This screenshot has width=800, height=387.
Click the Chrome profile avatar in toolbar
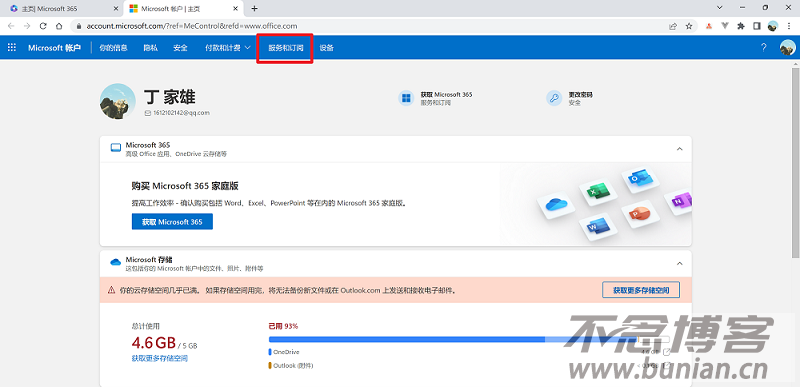[x=773, y=26]
